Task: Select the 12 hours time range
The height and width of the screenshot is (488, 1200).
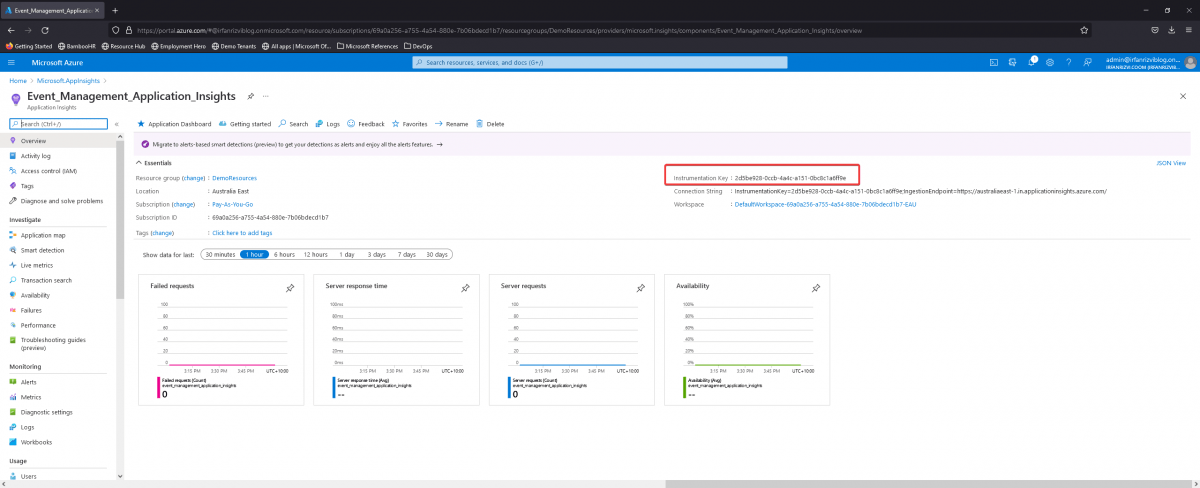Action: pyautogui.click(x=316, y=254)
